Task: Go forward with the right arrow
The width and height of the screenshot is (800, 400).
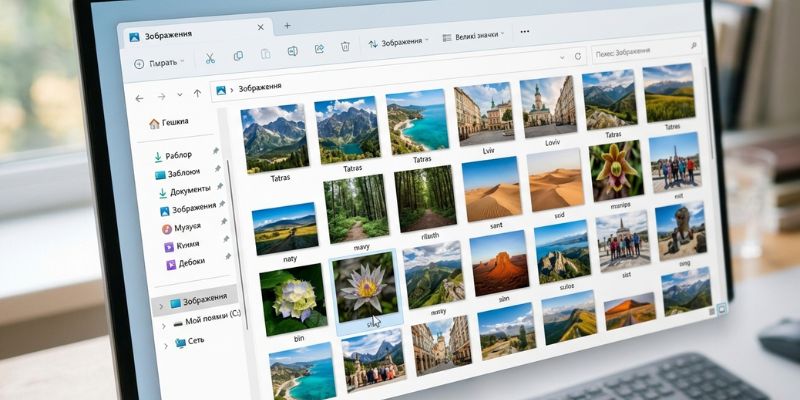Action: (x=161, y=96)
